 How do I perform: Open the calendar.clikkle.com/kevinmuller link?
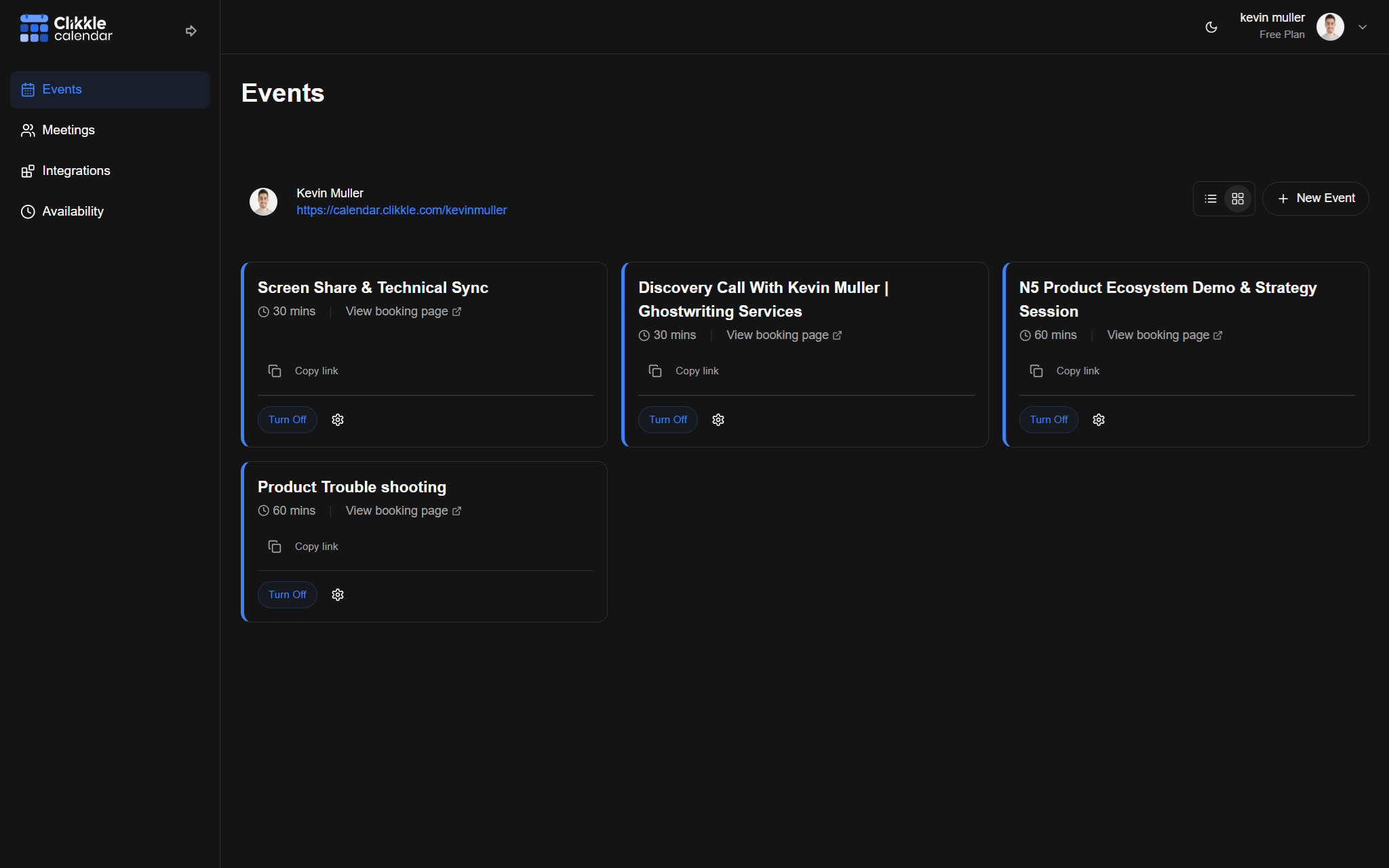[402, 210]
